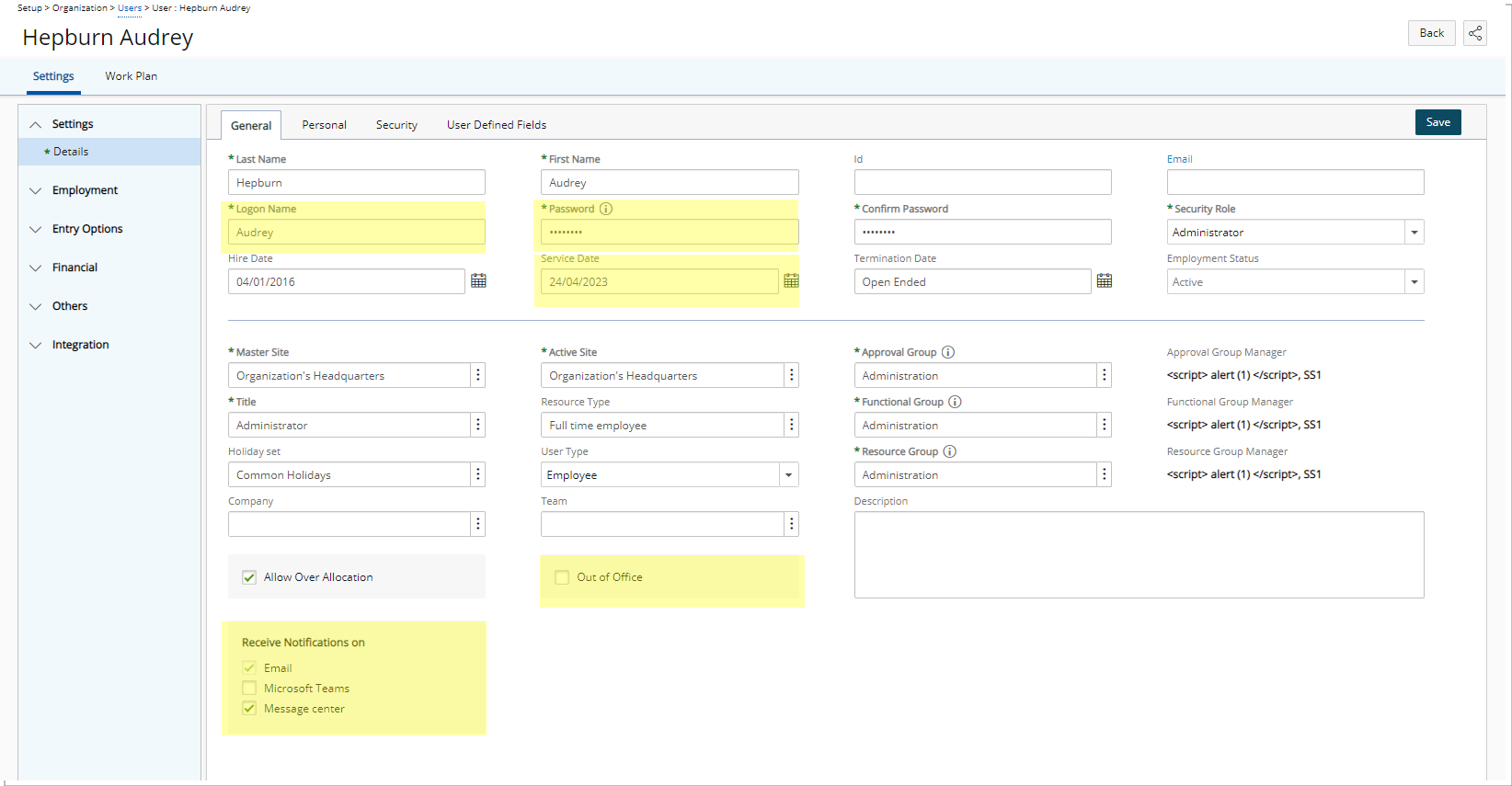Collapse the Settings sidebar section
This screenshot has width=1512, height=786.
pyautogui.click(x=36, y=124)
